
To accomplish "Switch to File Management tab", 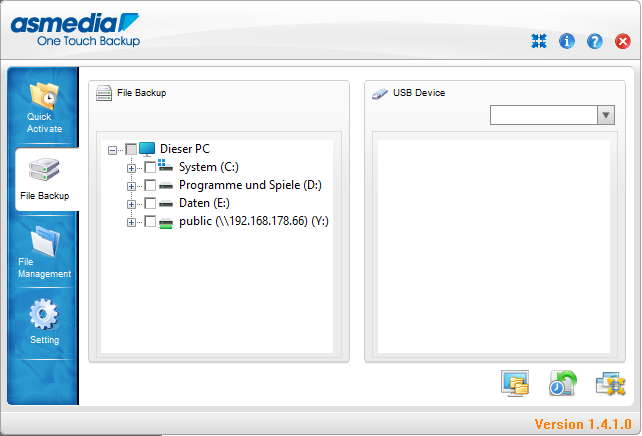I will click(x=44, y=251).
